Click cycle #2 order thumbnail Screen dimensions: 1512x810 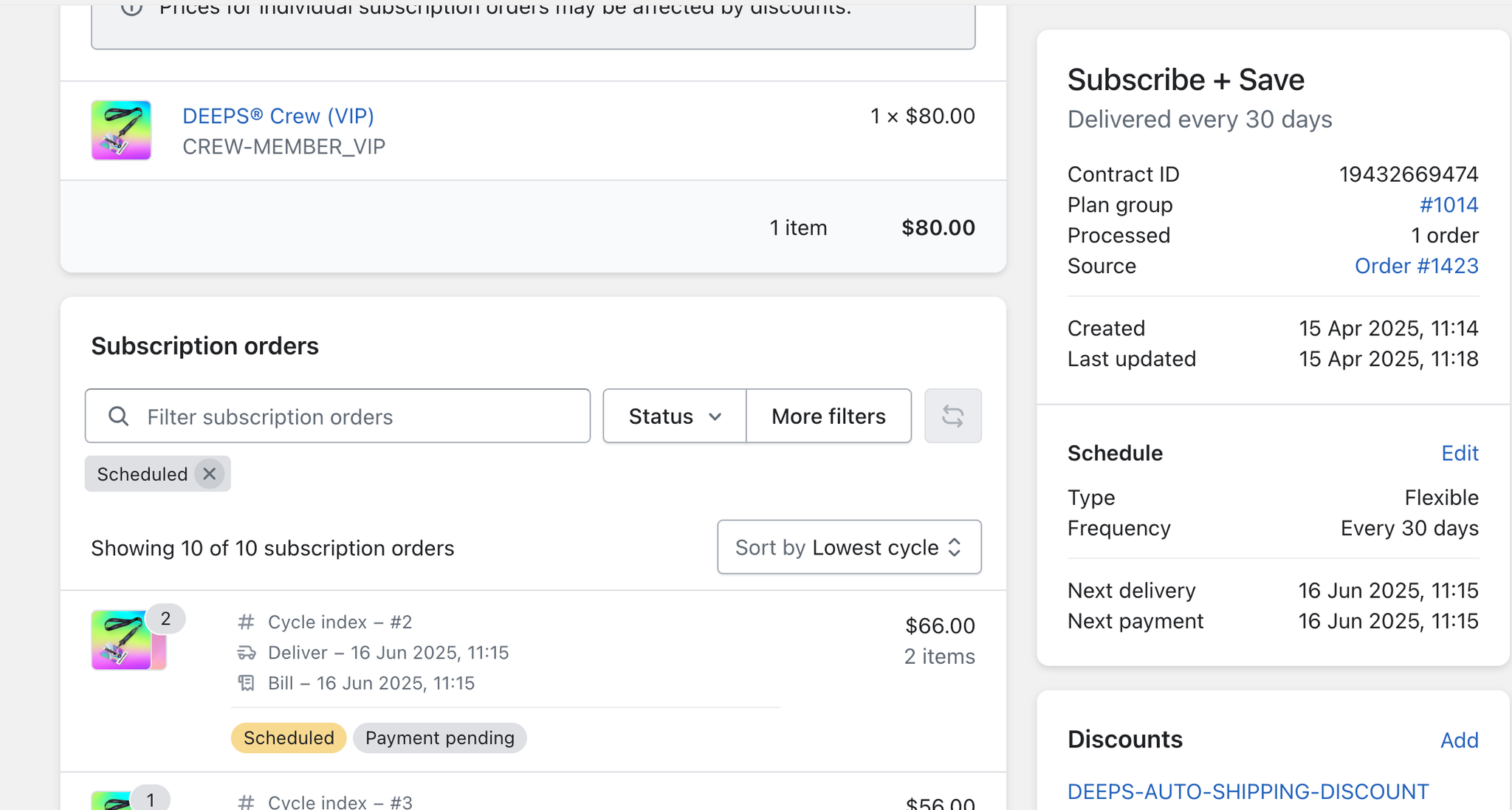pyautogui.click(x=122, y=640)
